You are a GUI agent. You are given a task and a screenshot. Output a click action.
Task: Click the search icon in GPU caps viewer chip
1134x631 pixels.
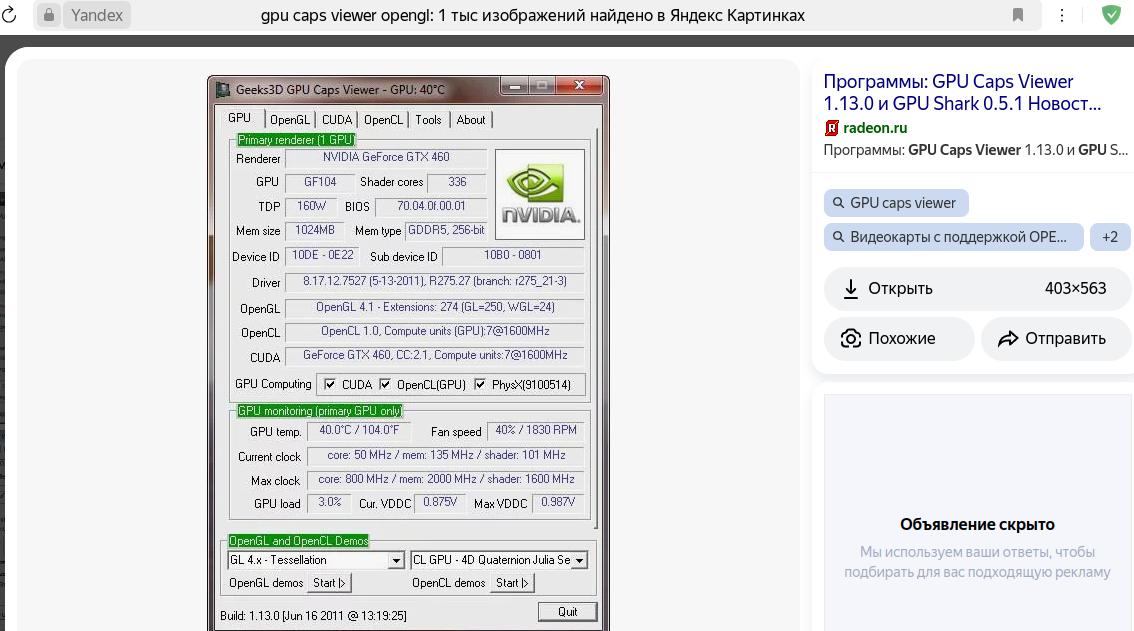838,203
